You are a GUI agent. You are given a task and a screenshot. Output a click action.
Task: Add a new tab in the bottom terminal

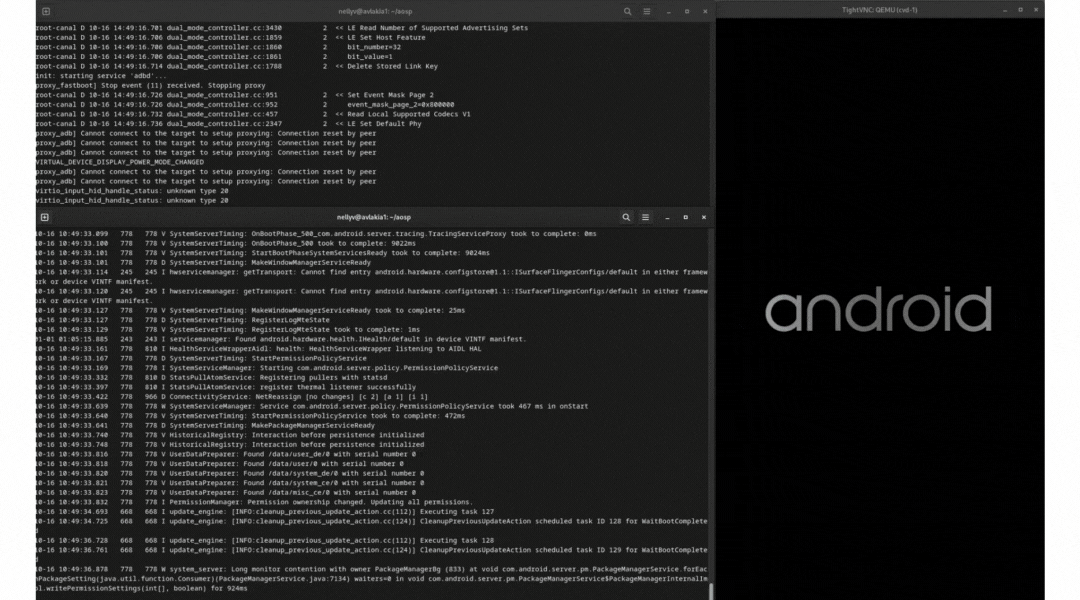(x=45, y=217)
